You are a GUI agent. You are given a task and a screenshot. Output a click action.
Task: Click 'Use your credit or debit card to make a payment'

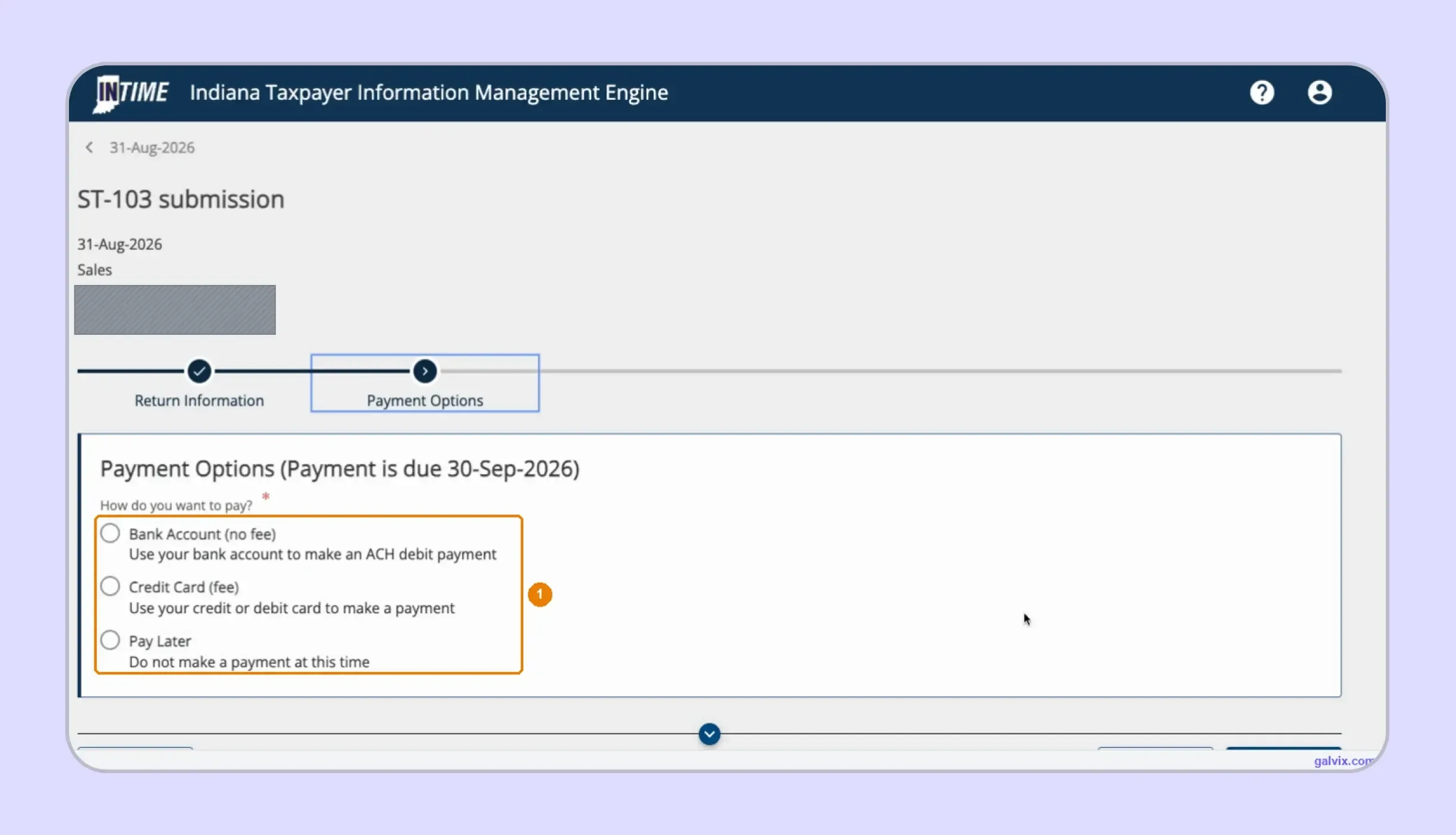(x=291, y=608)
